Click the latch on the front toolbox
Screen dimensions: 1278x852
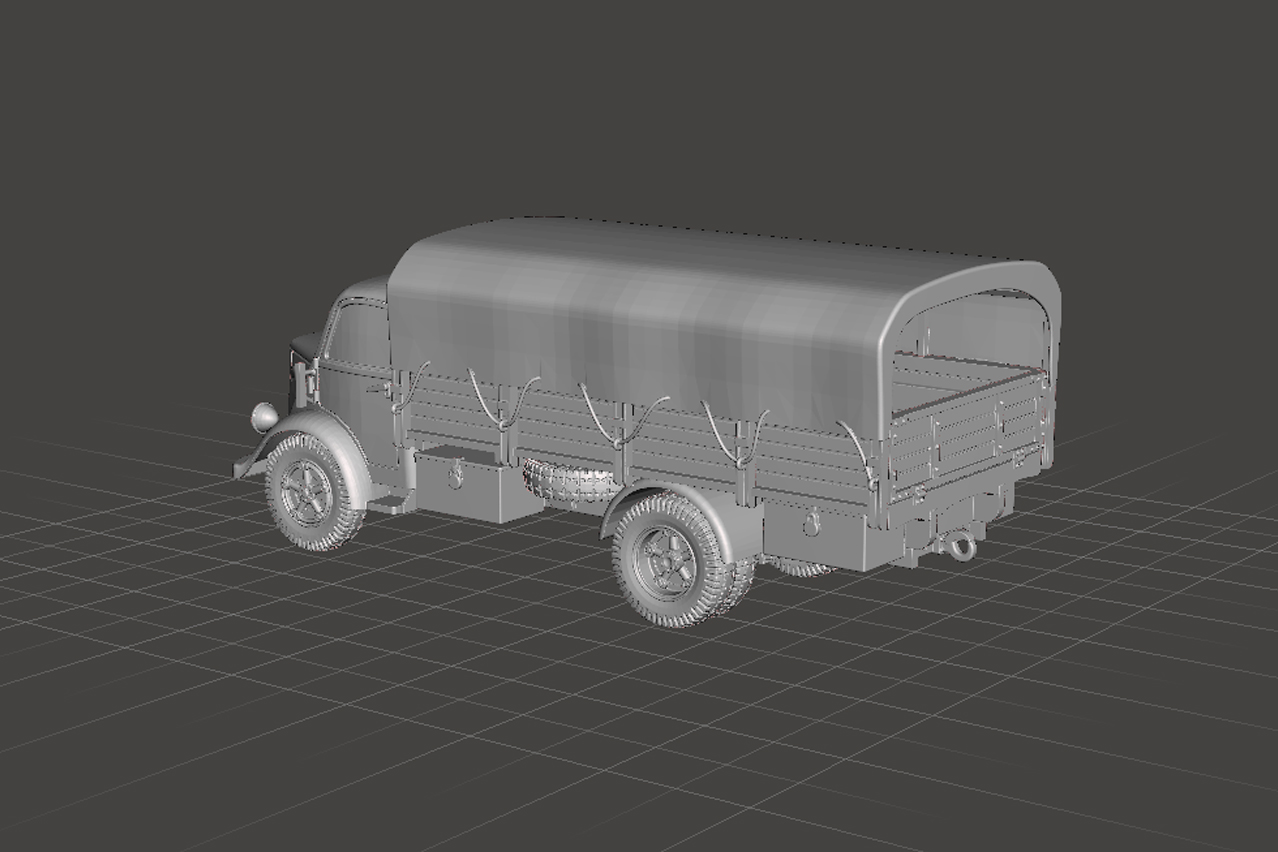455,475
